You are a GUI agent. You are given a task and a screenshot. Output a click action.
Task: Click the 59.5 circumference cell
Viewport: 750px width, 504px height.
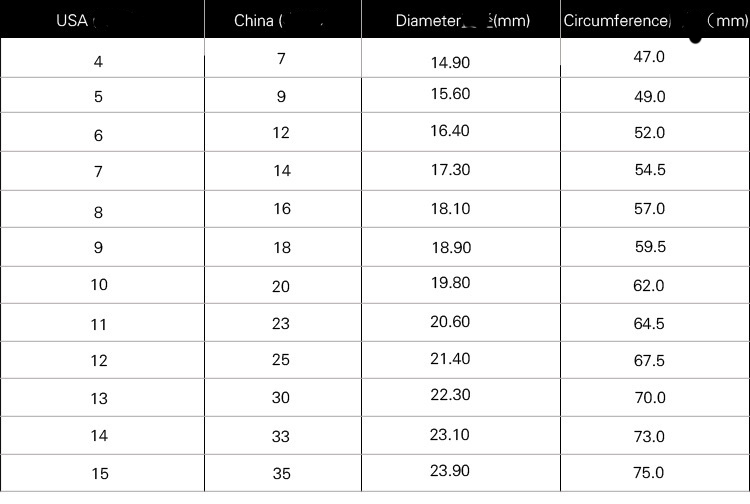[x=649, y=246]
